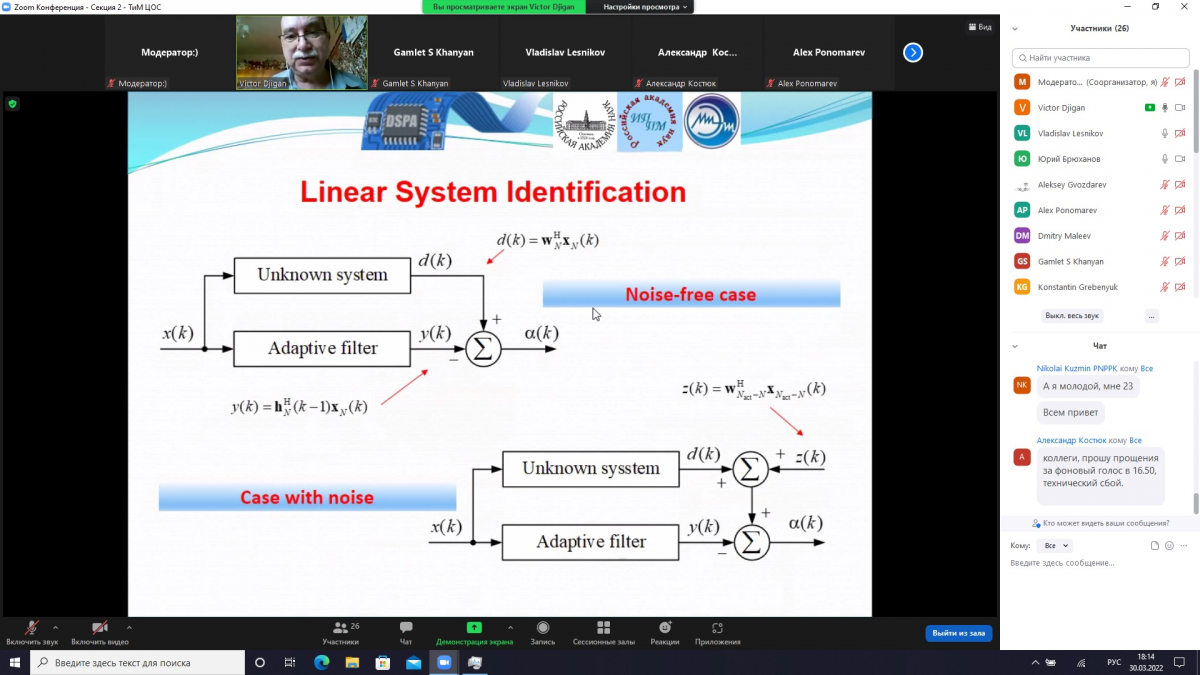Collapse the Участники panel chevron
This screenshot has width=1200, height=675.
pos(1015,28)
